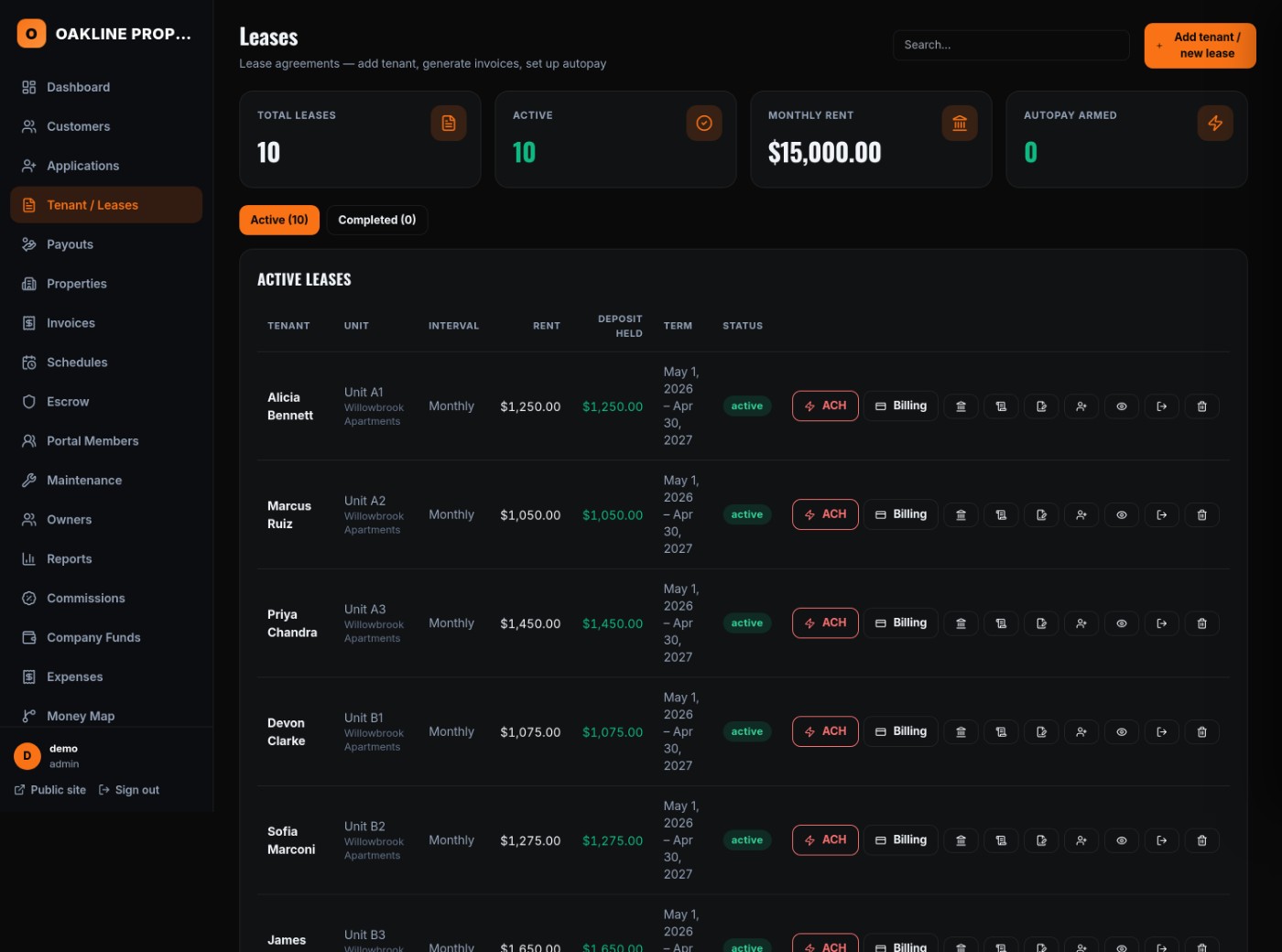Open Billing for Alicia Bennett

(901, 406)
